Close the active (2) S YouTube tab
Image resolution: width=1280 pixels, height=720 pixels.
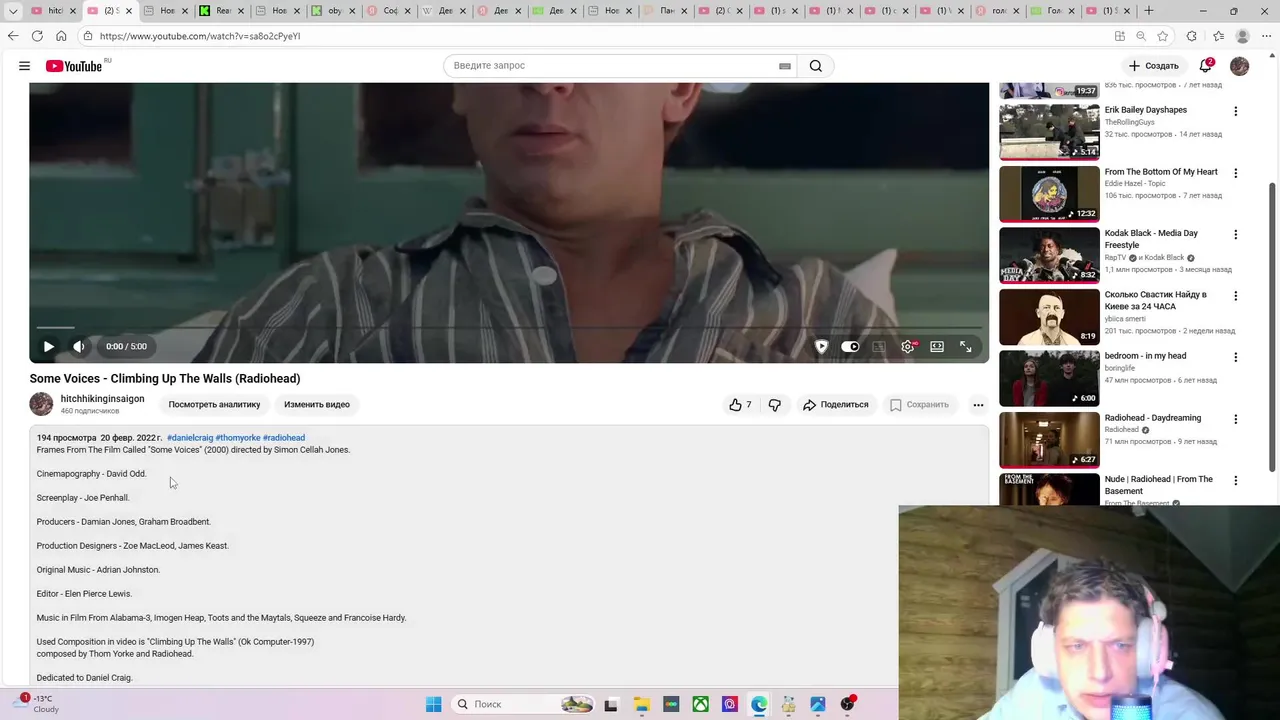(x=128, y=11)
